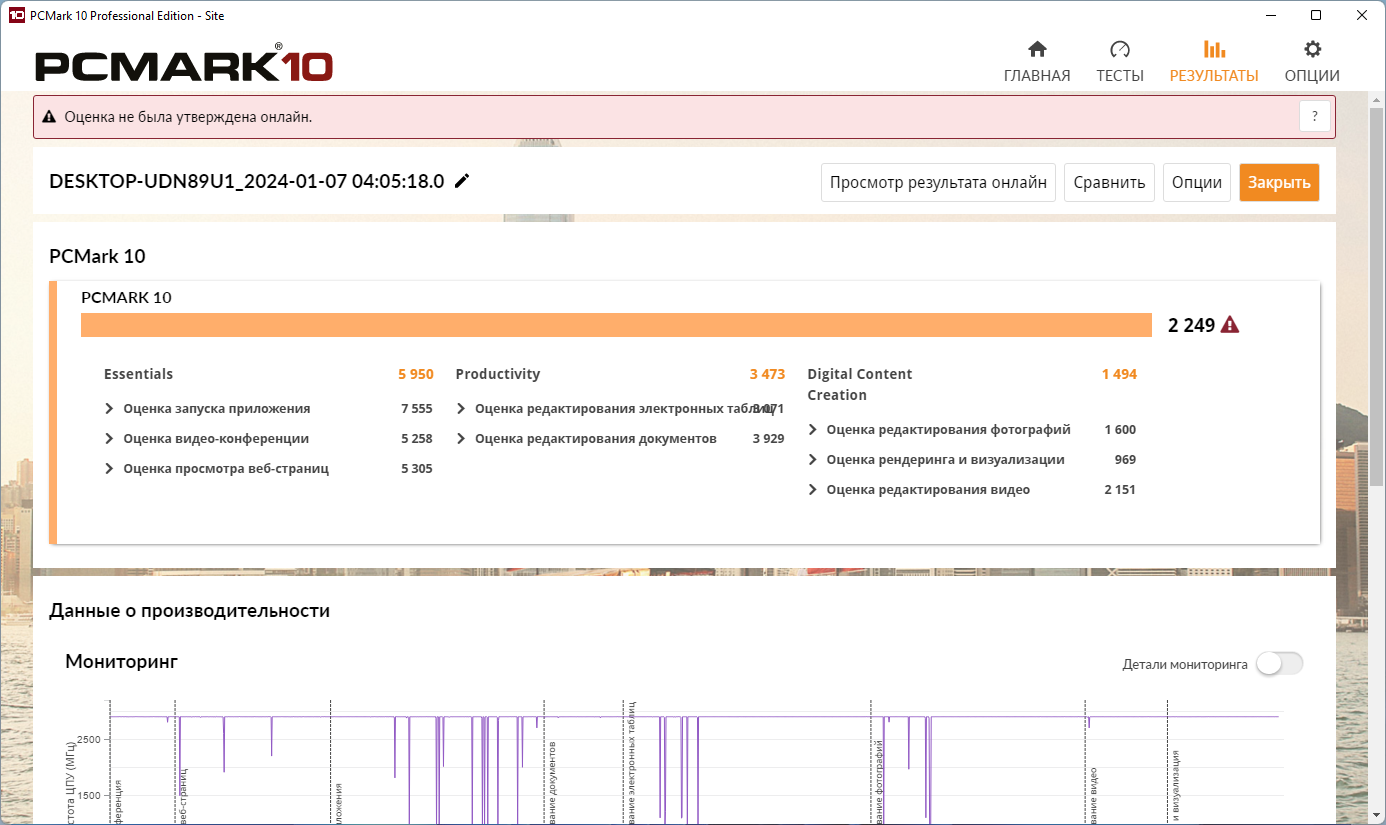1386x825 pixels.
Task: Click the Digital Content Creation score 1 494
Action: point(1119,374)
